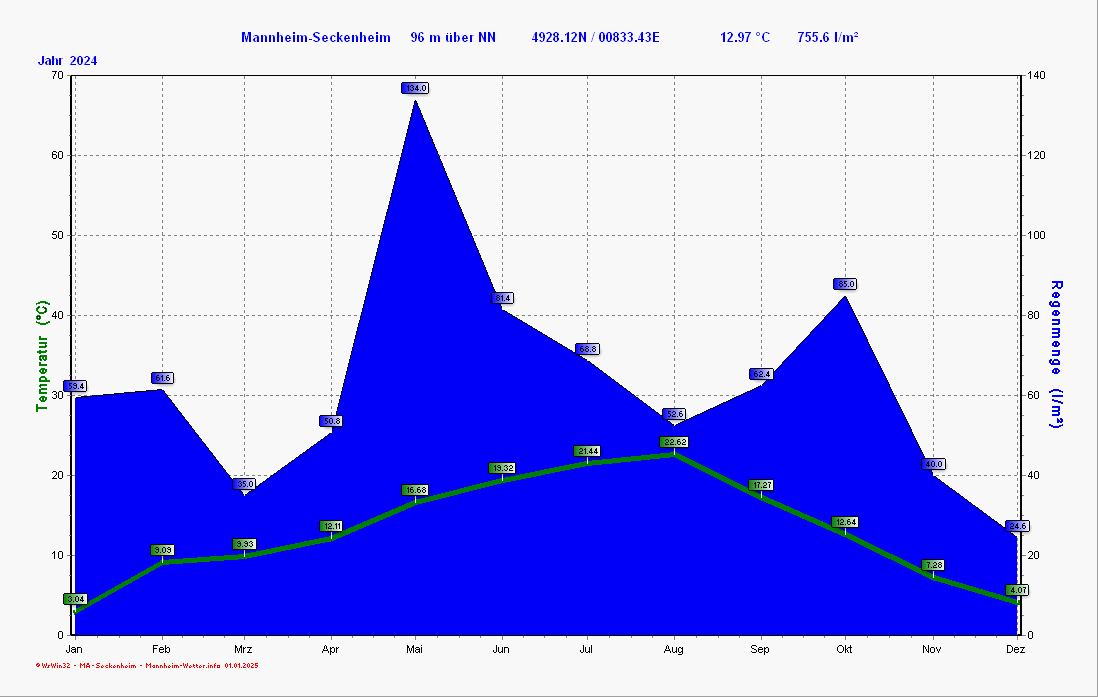Click the 134.0 rainfall label for May
1098x697 pixels.
click(x=416, y=88)
